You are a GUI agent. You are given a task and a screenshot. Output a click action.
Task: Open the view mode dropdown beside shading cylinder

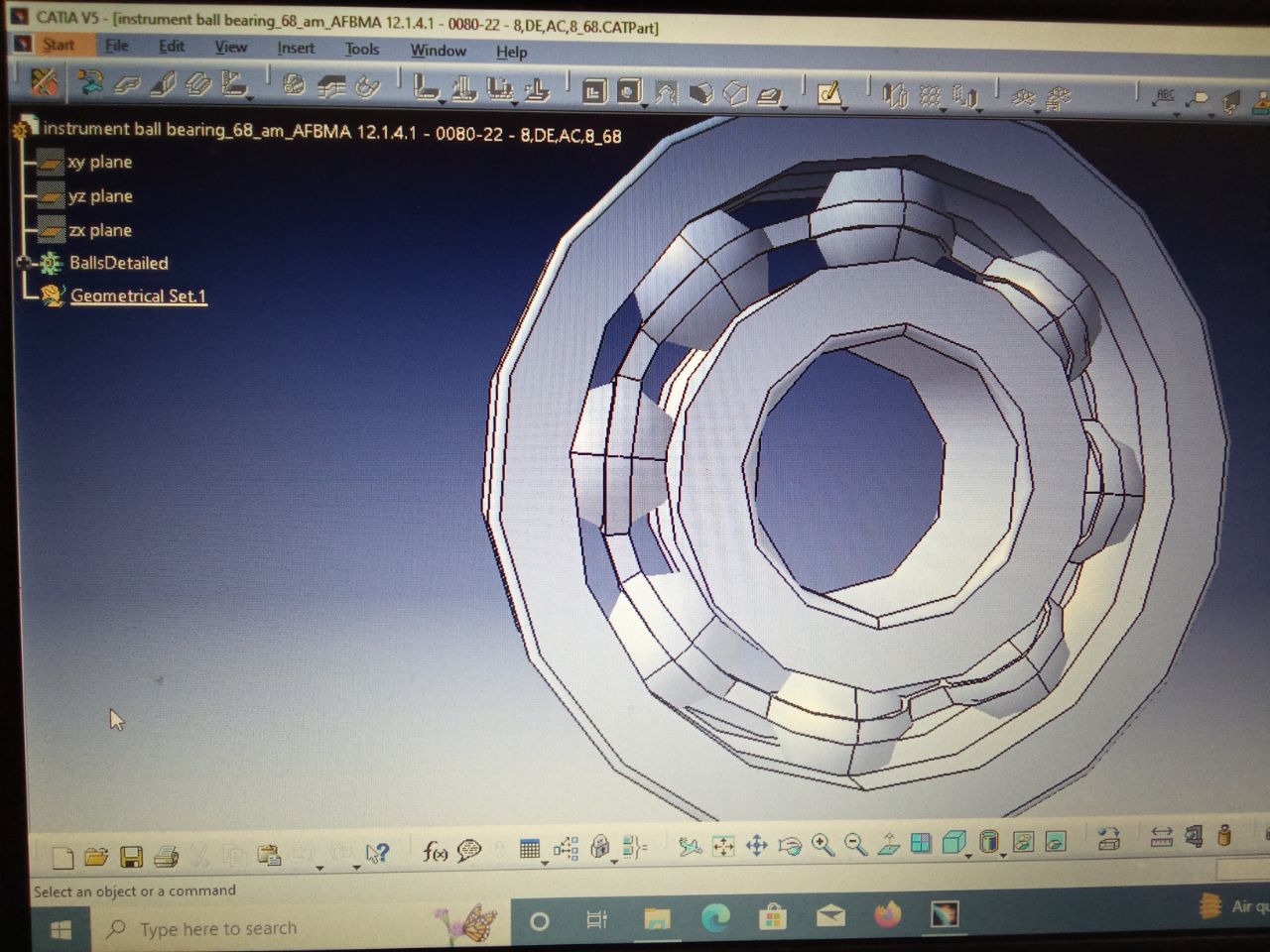[x=1003, y=855]
